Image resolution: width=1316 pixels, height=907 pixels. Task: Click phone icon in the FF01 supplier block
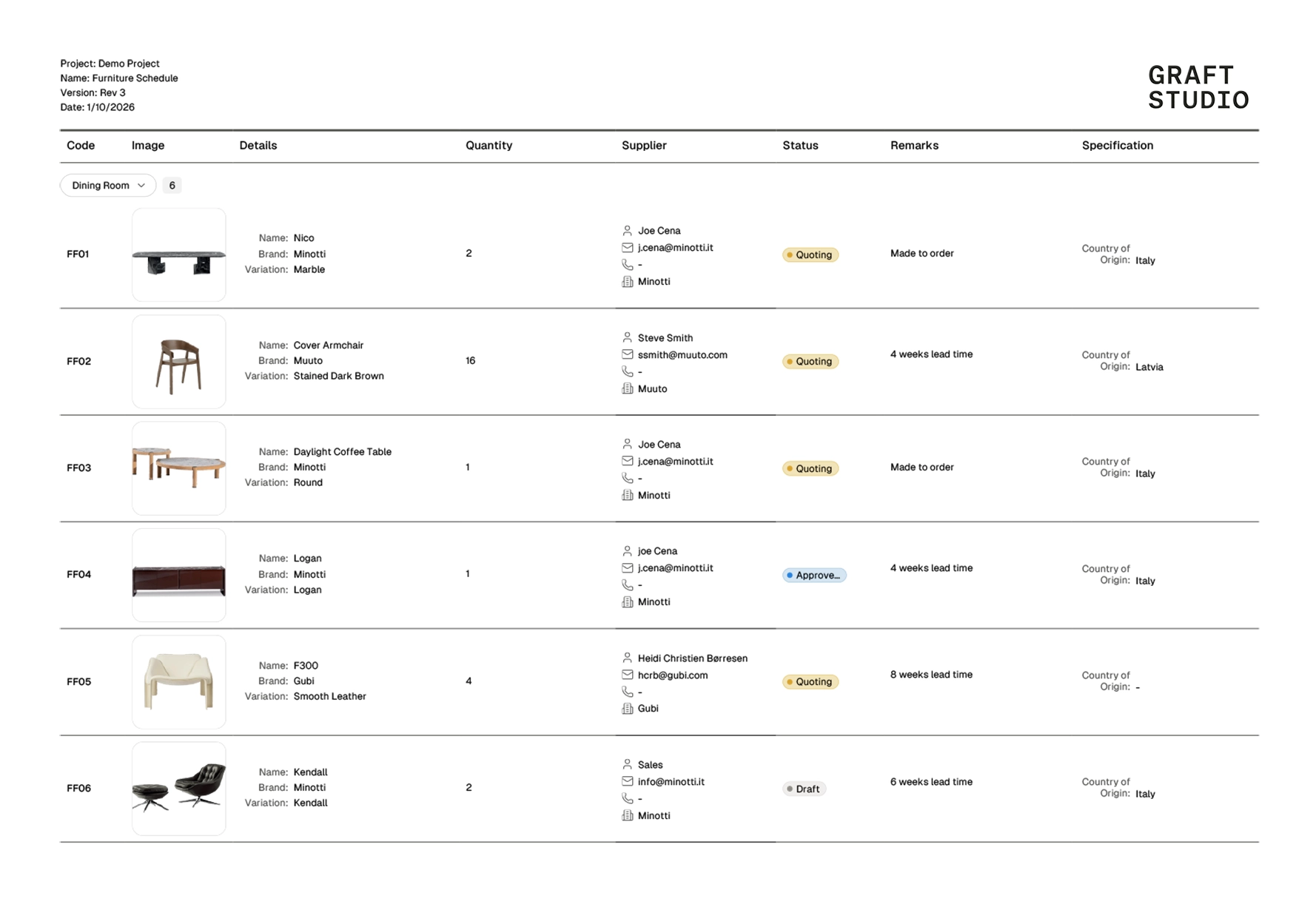click(627, 265)
